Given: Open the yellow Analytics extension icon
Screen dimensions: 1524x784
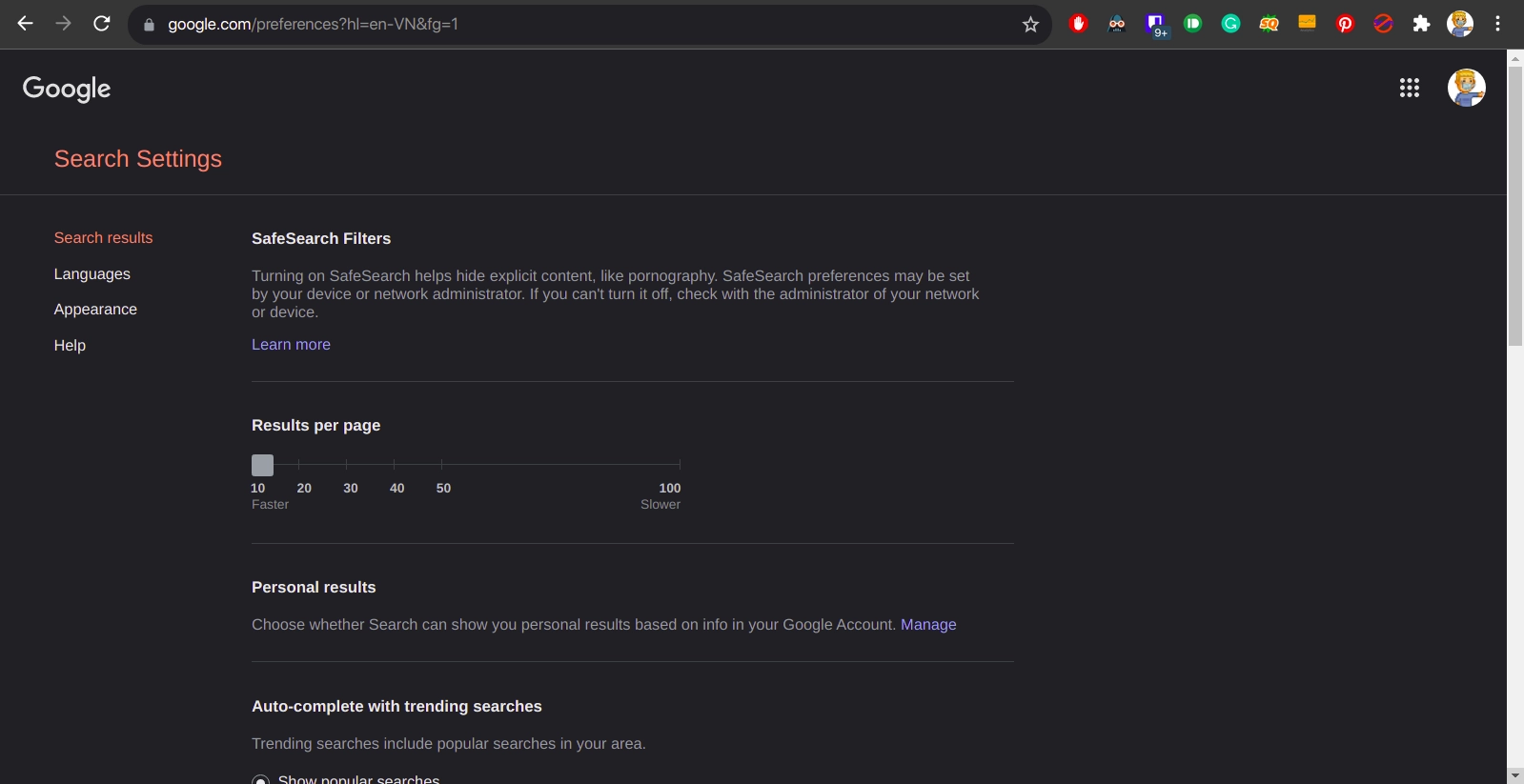Looking at the screenshot, I should 1307,23.
